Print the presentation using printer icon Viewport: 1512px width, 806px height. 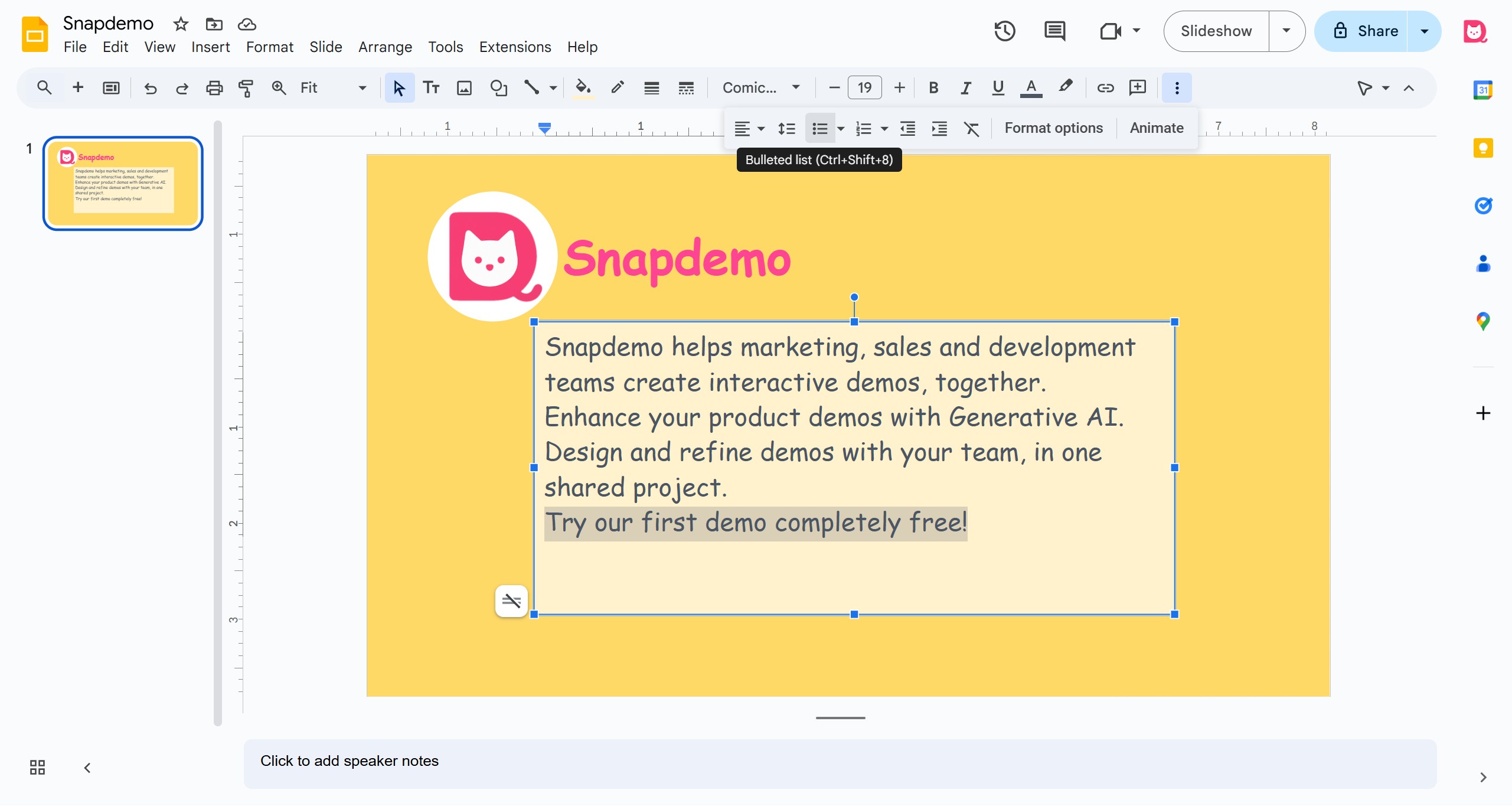coord(214,88)
